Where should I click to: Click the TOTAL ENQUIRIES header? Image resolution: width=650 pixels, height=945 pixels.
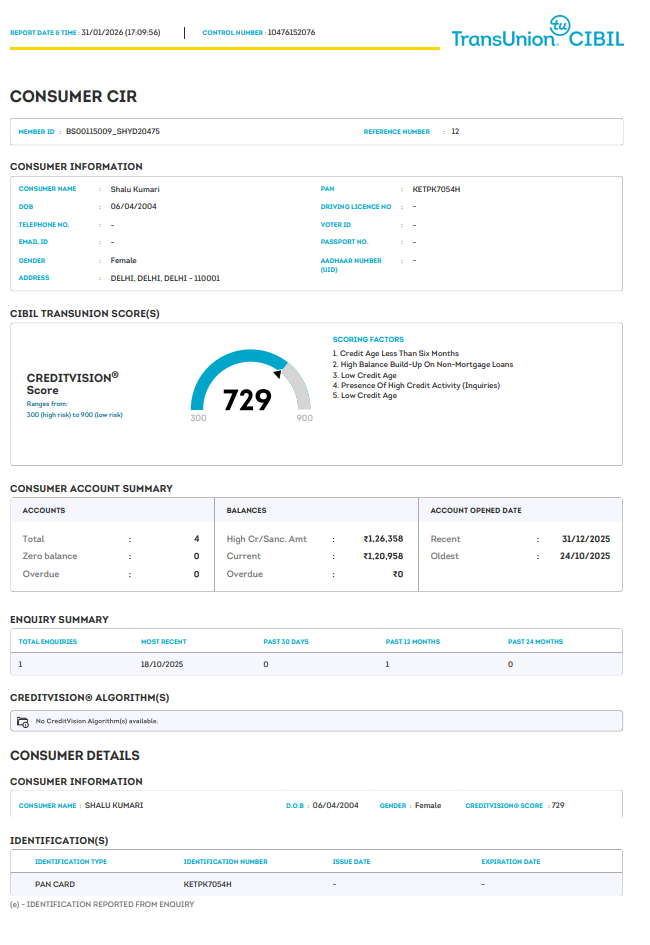(x=48, y=642)
